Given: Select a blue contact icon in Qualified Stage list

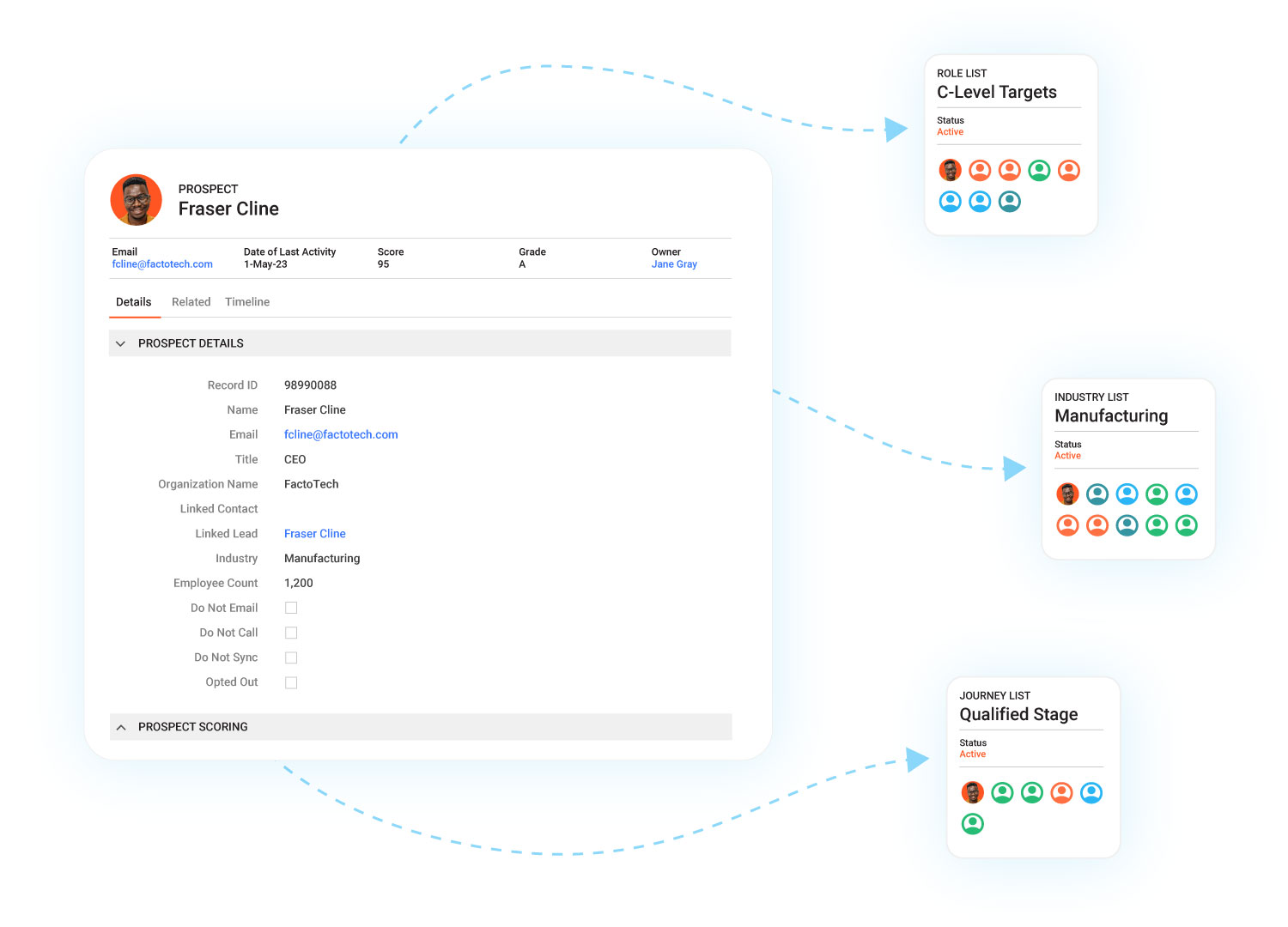Looking at the screenshot, I should pos(1091,792).
